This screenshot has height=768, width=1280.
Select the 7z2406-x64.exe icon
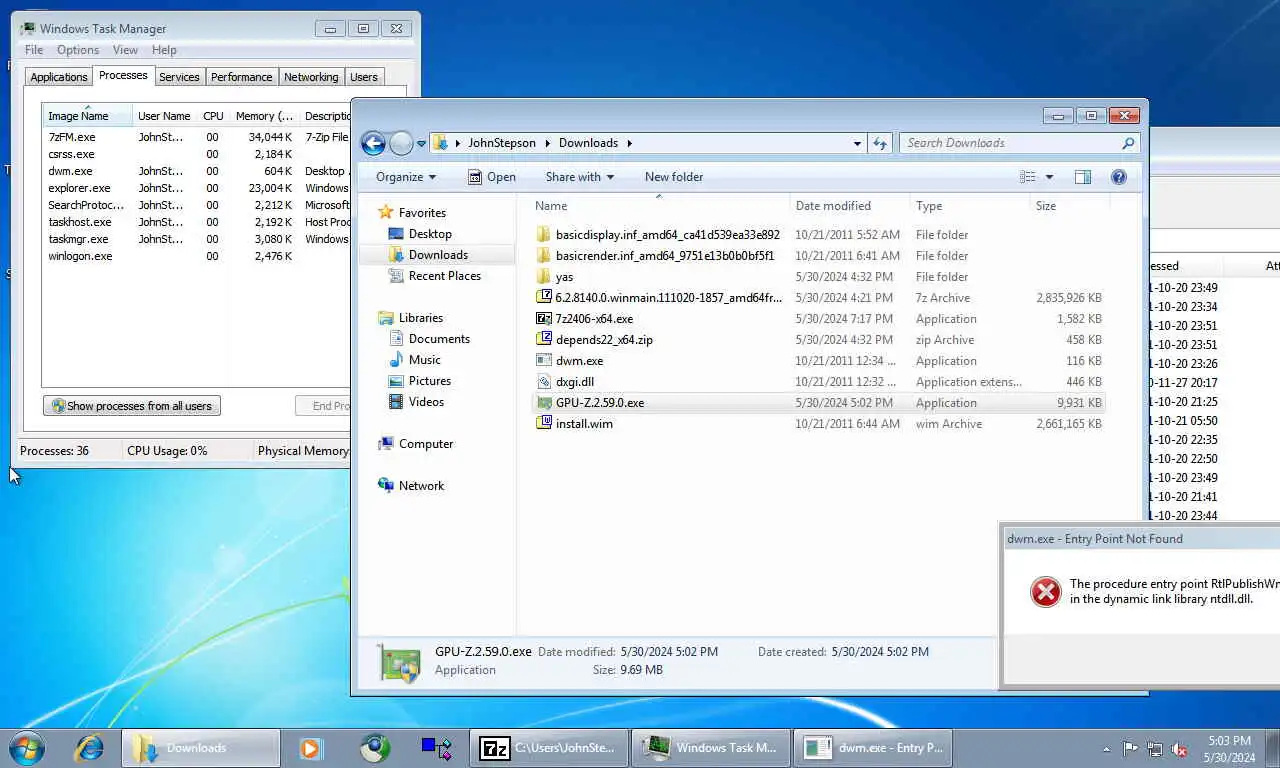coord(544,319)
